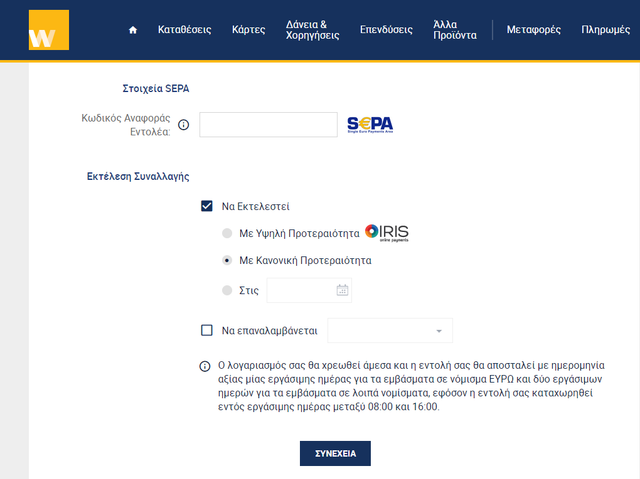The width and height of the screenshot is (640, 479).
Task: Click the info icon beside Κωδικός Αναφοράς Εντολέα
Action: coord(184,125)
